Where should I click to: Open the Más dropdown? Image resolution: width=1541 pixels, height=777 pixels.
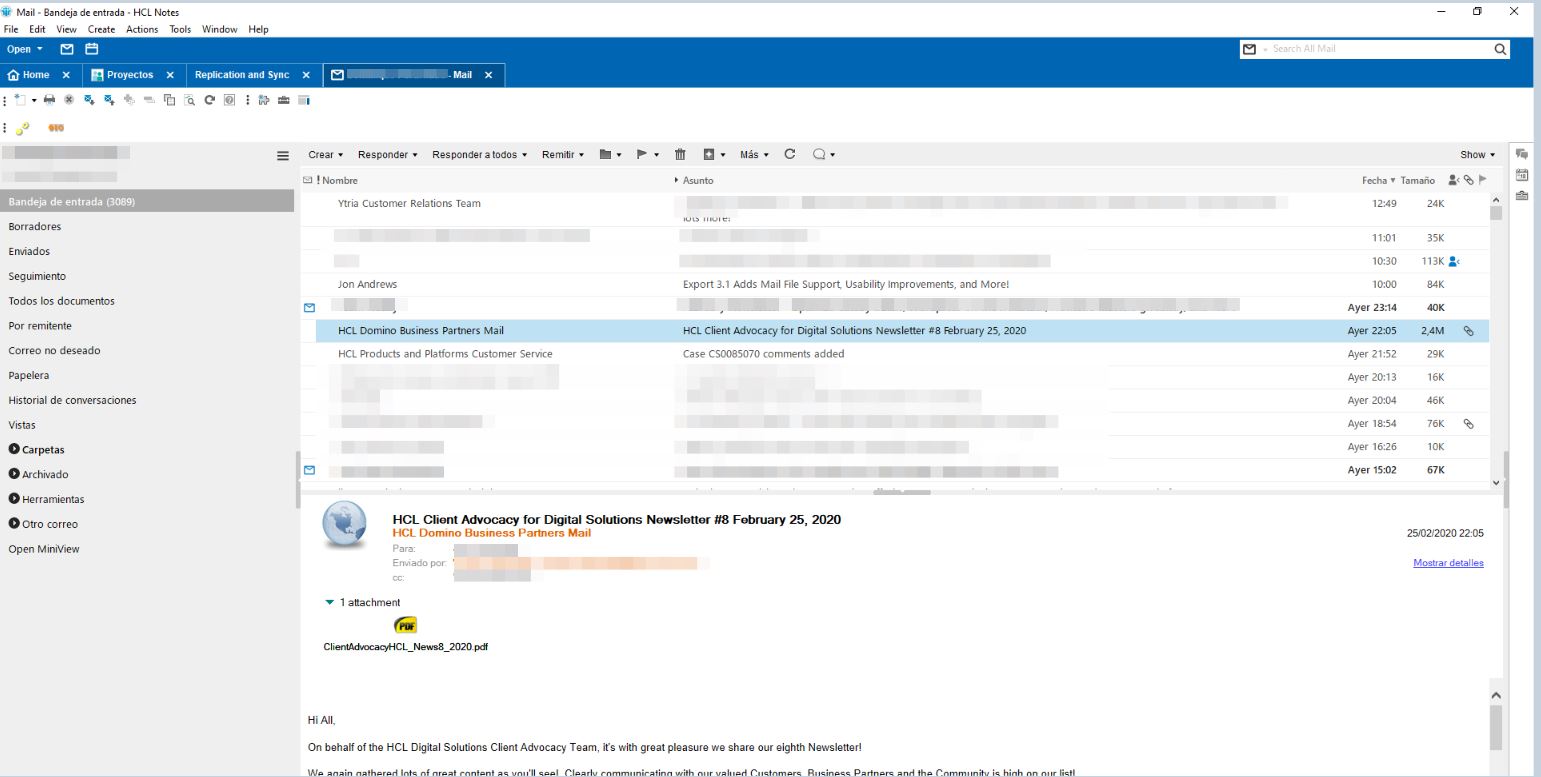(754, 154)
